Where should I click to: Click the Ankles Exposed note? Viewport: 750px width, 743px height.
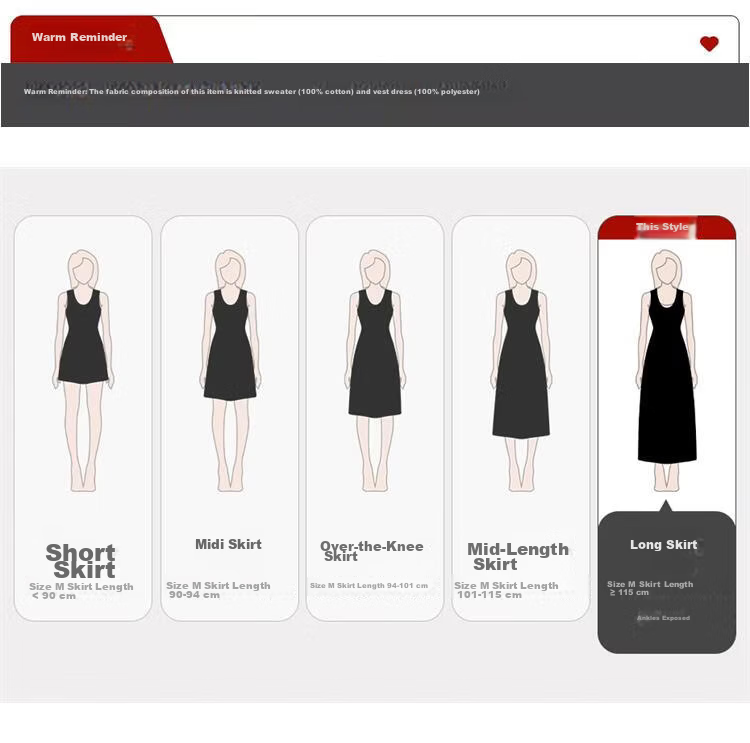point(663,618)
